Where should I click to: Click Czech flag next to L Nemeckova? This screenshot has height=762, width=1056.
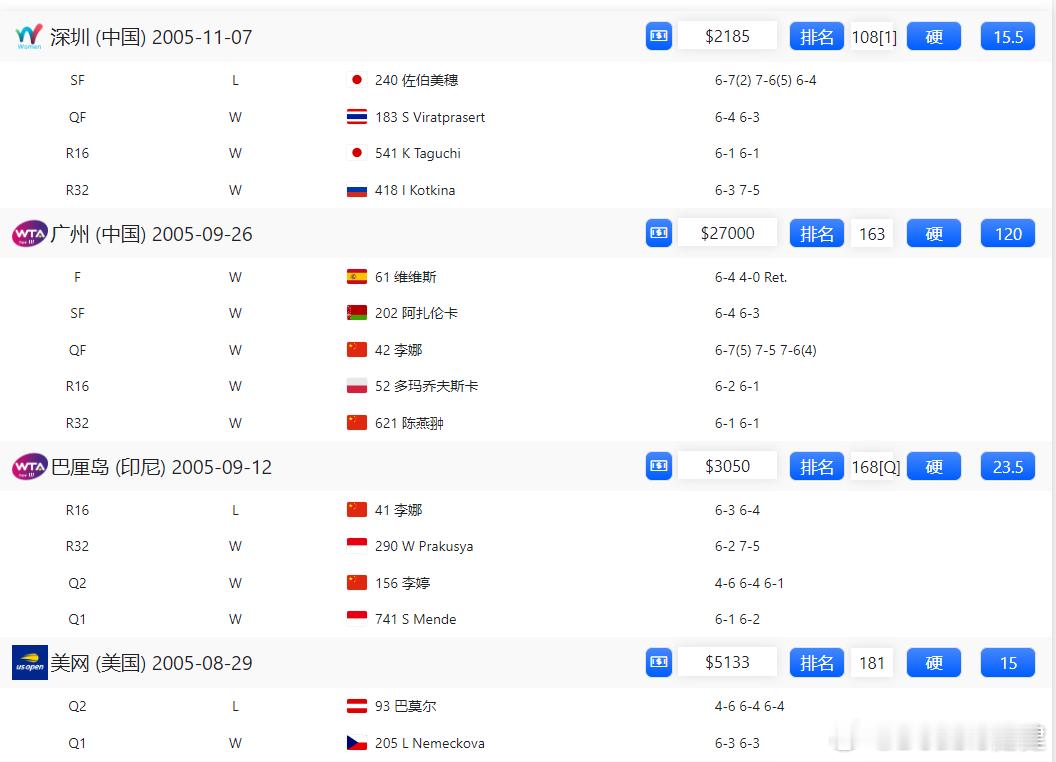357,743
